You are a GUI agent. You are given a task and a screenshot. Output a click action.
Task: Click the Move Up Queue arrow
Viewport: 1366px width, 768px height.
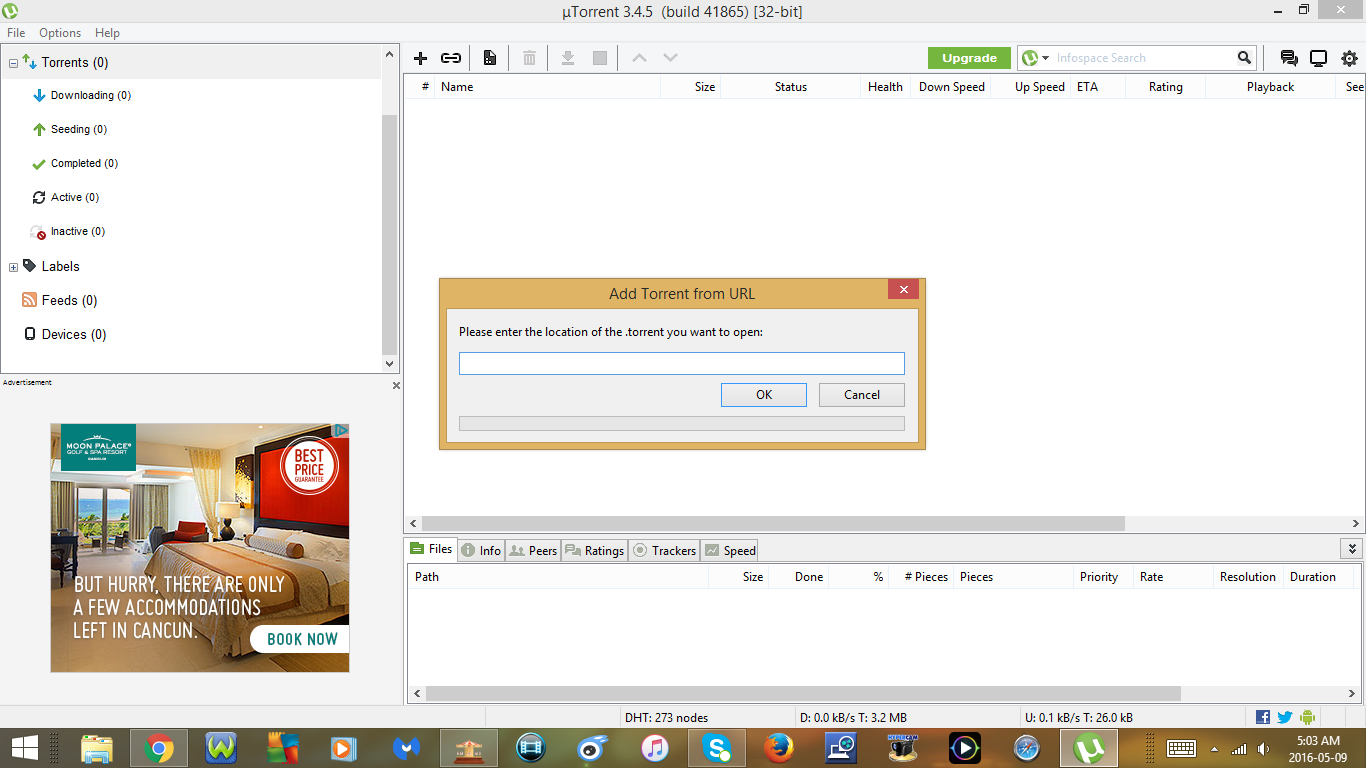point(639,58)
